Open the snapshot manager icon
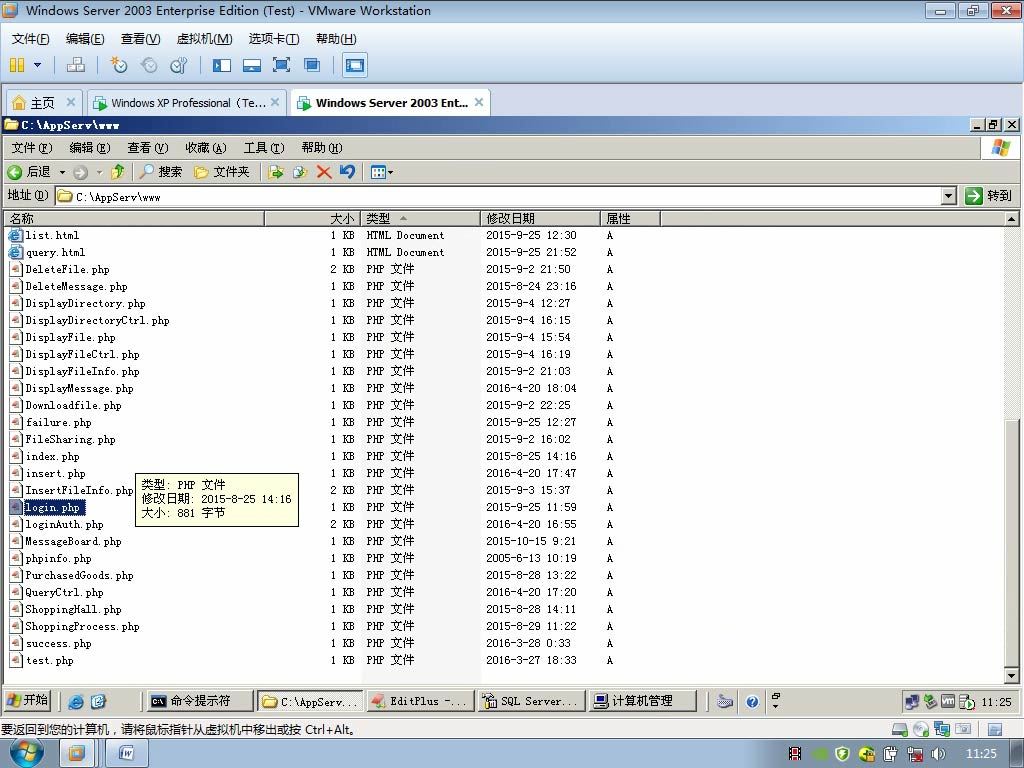Viewport: 1024px width, 768px height. point(178,65)
